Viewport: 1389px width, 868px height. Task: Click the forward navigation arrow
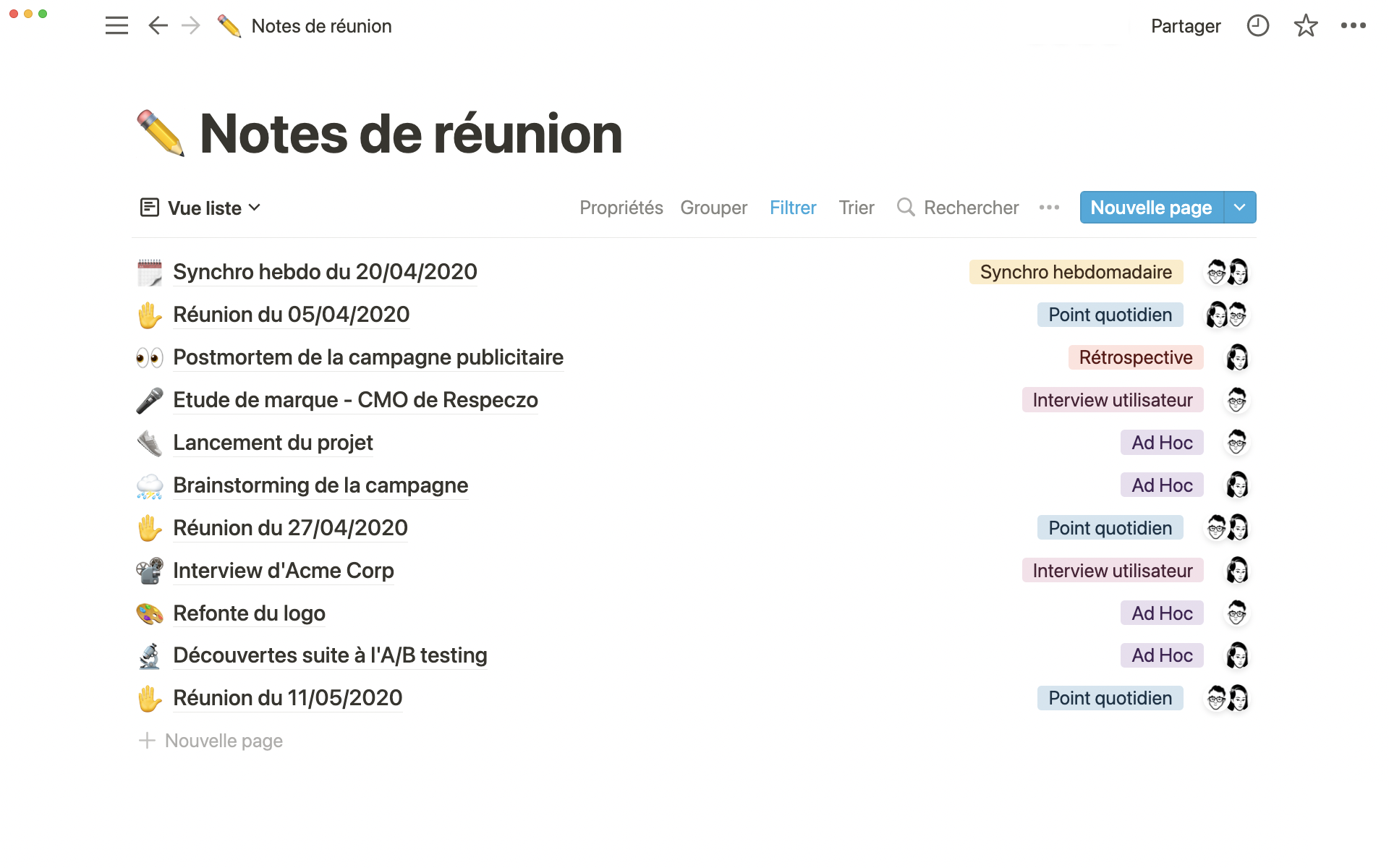coord(191,26)
